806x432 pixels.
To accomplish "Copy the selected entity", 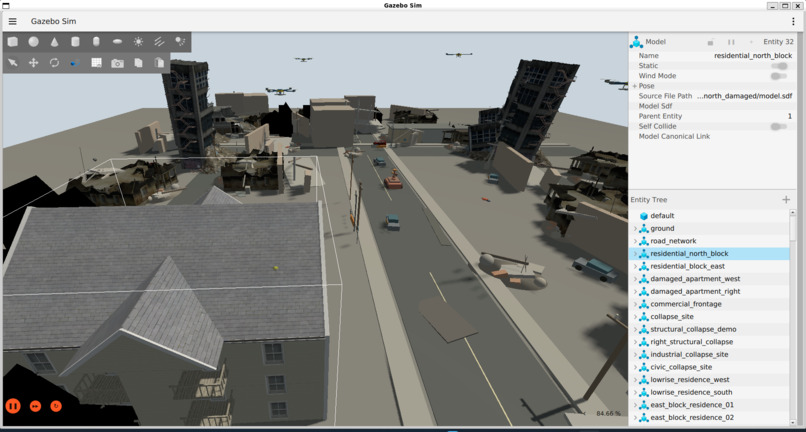I will pyautogui.click(x=138, y=63).
